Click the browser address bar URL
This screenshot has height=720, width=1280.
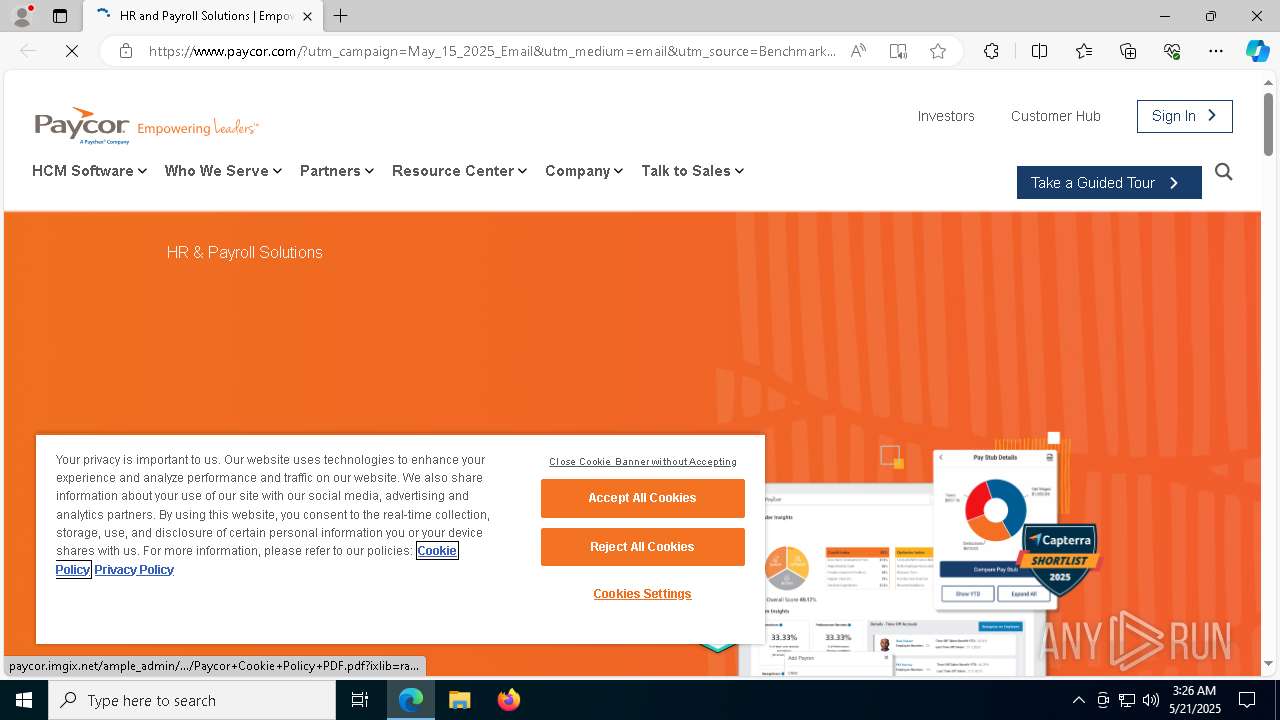click(492, 51)
